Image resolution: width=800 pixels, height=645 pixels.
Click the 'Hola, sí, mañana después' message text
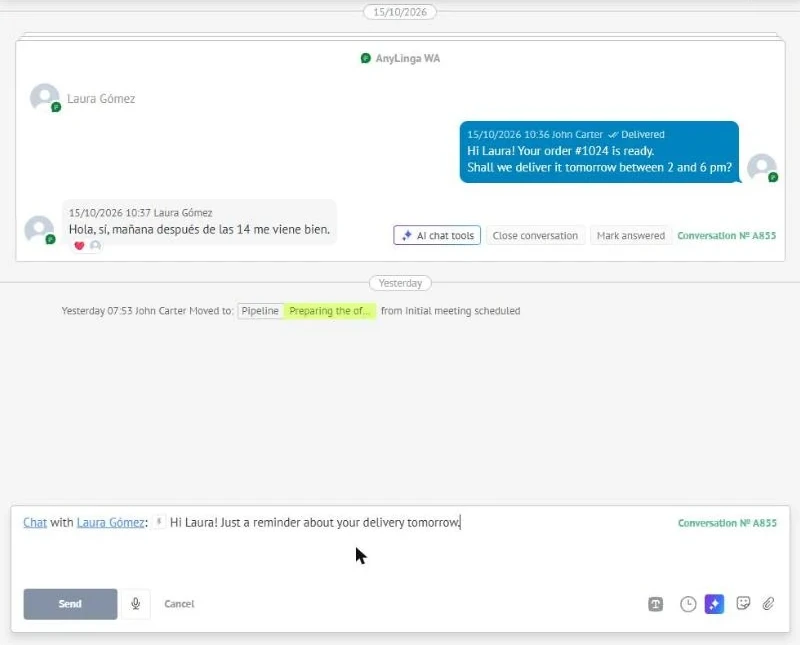[x=199, y=230]
